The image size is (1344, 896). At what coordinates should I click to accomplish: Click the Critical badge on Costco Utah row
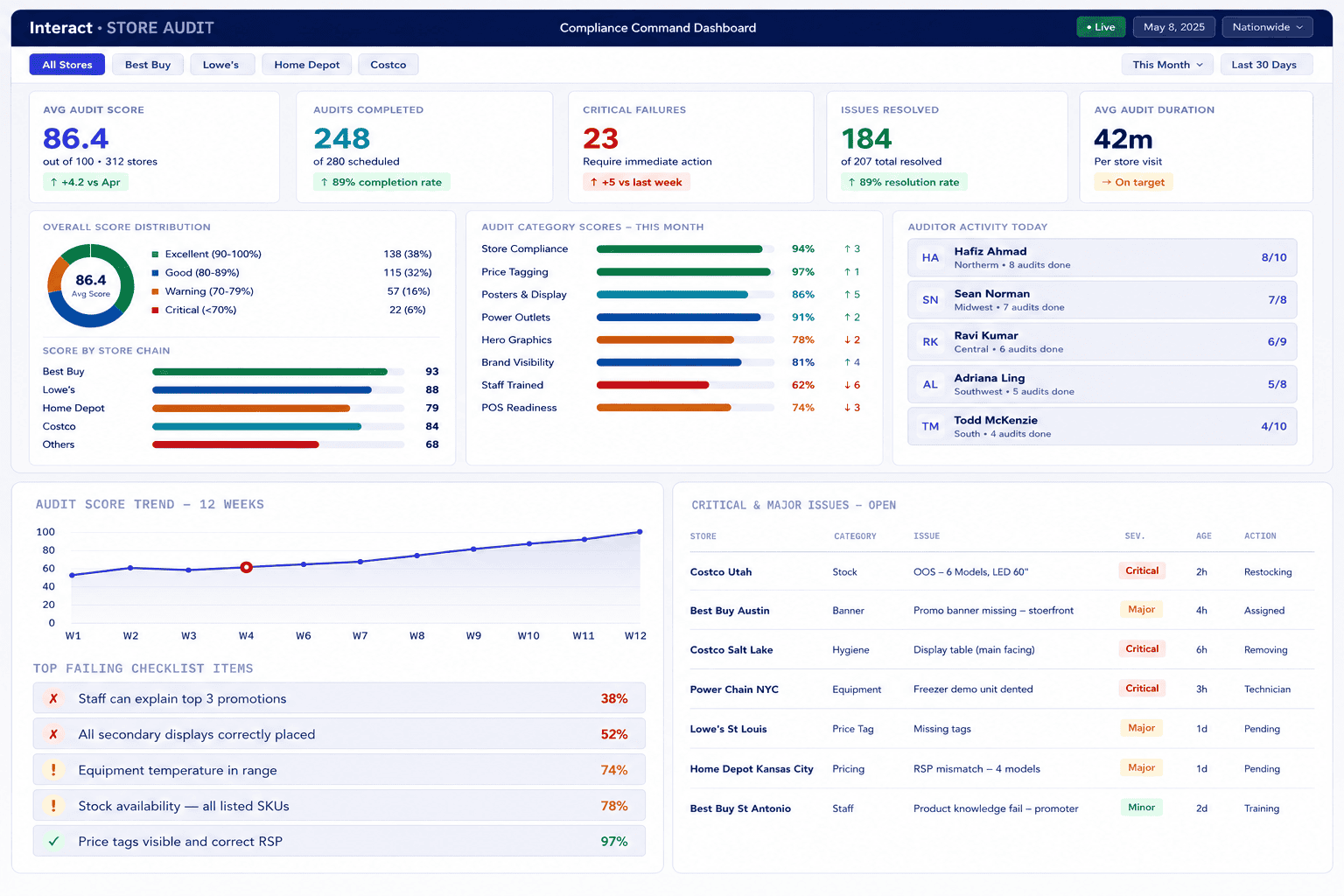click(1142, 570)
